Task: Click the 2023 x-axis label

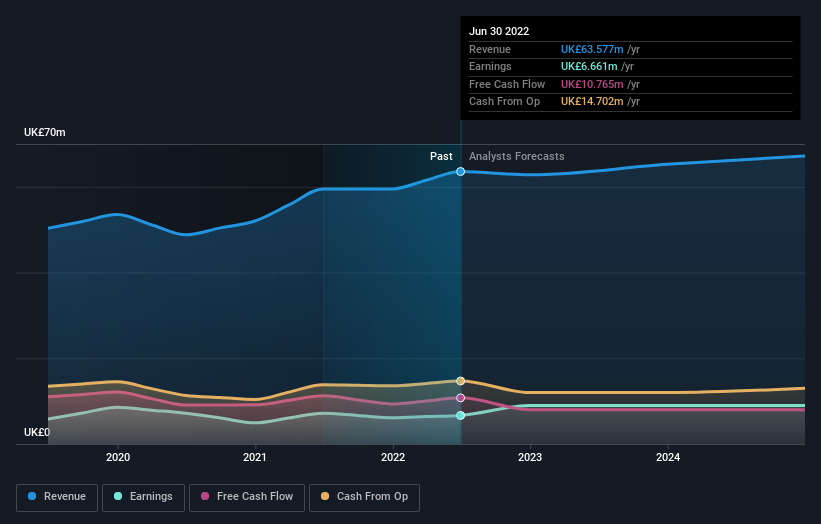Action: 530,458
